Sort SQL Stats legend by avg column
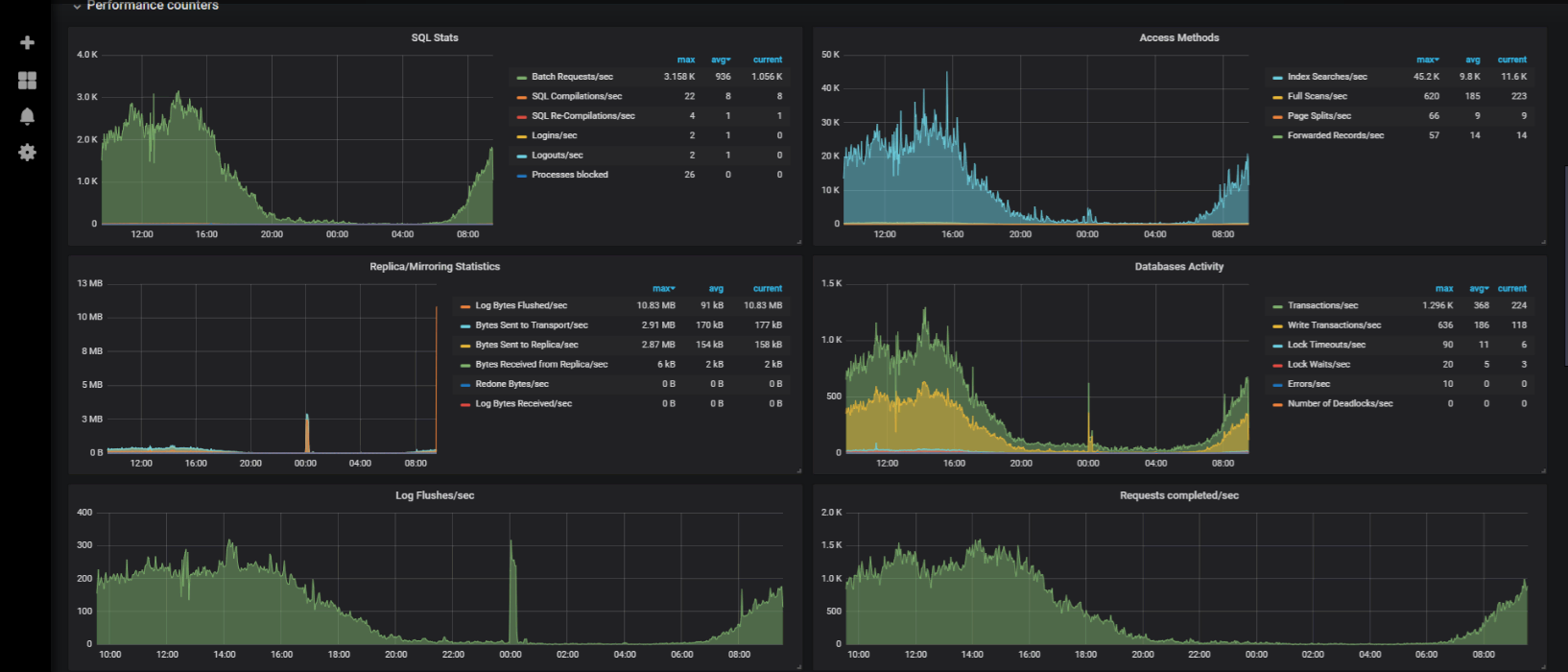Screen dimensions: 1568x672 pyautogui.click(x=721, y=60)
